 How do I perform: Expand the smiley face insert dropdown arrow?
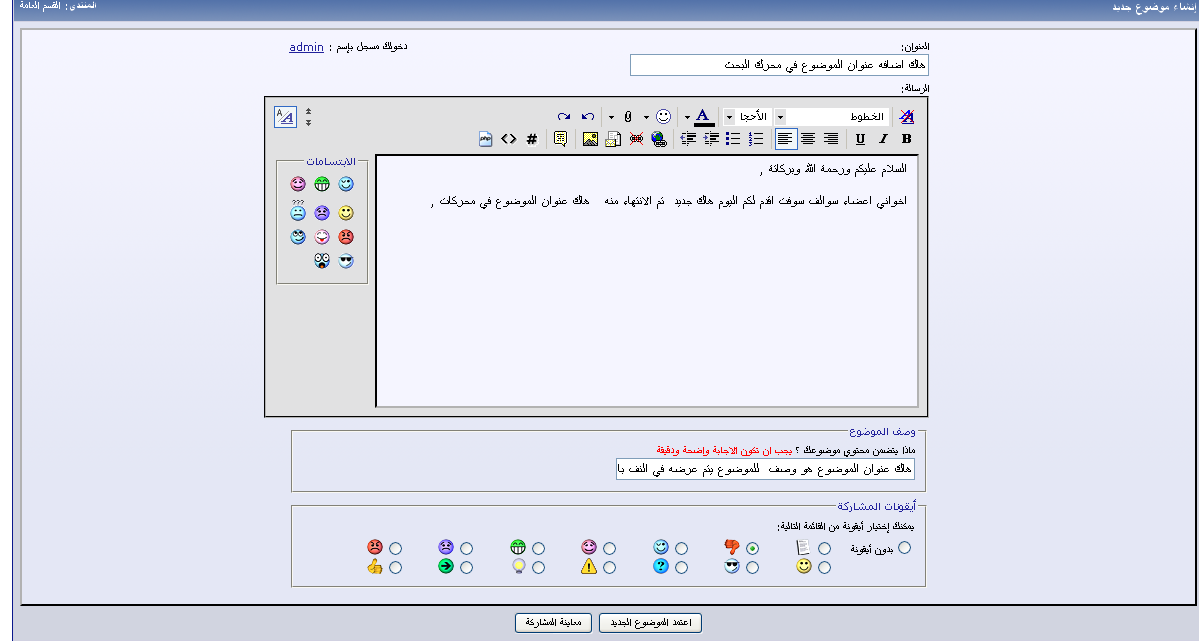[646, 117]
